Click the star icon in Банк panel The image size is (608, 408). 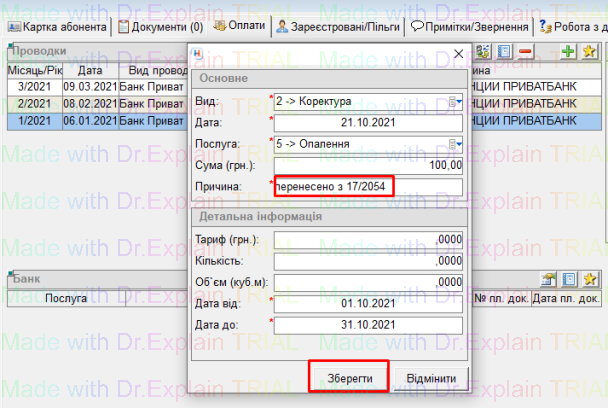click(588, 278)
